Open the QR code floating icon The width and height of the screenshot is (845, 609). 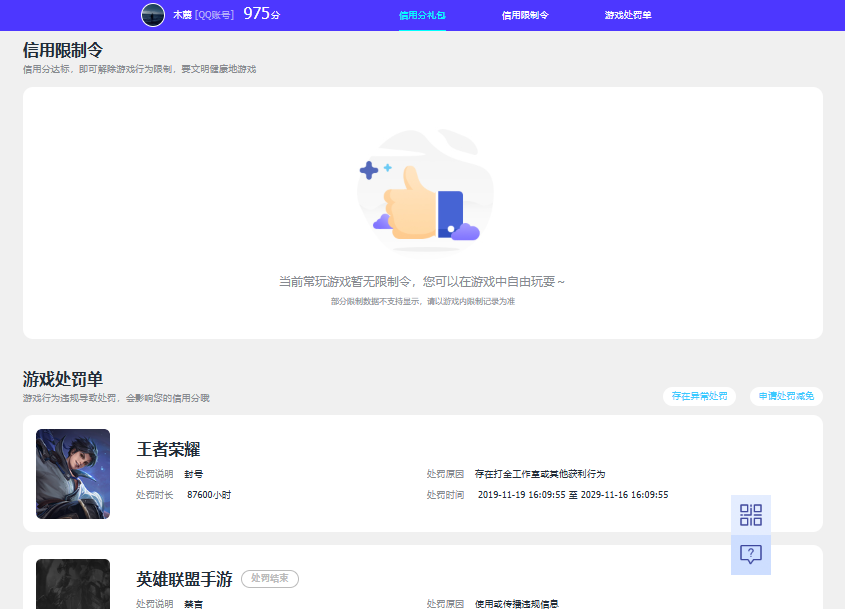tap(751, 515)
